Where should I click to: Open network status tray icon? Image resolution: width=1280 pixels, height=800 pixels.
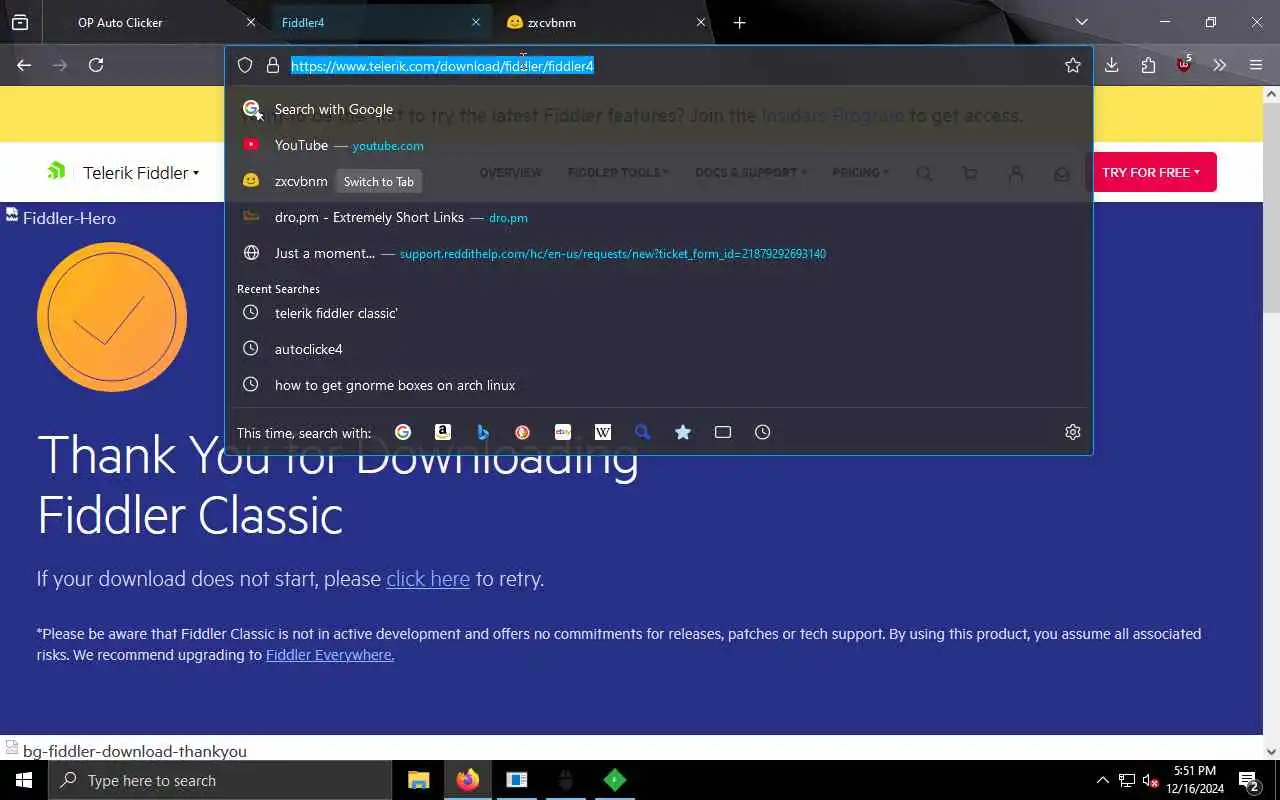[1127, 780]
